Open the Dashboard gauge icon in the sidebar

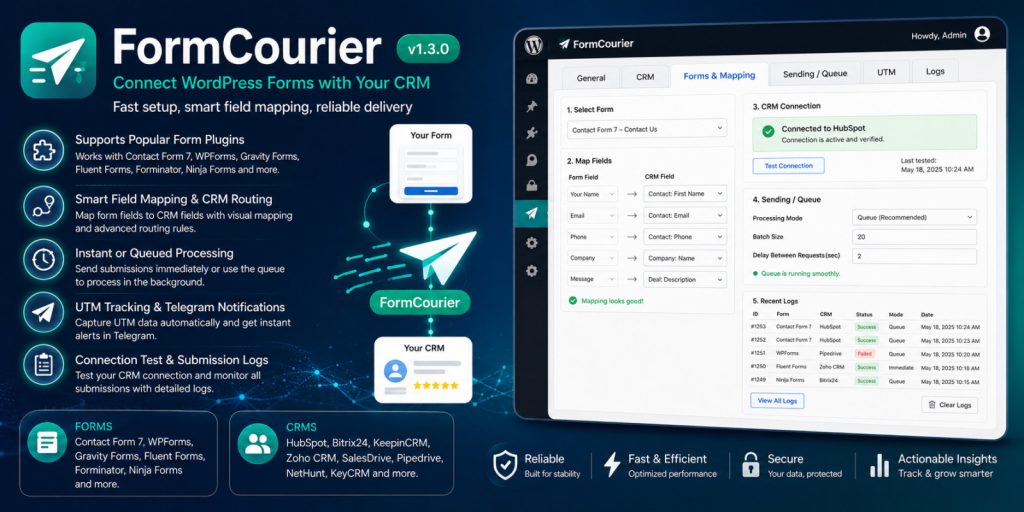pyautogui.click(x=532, y=79)
